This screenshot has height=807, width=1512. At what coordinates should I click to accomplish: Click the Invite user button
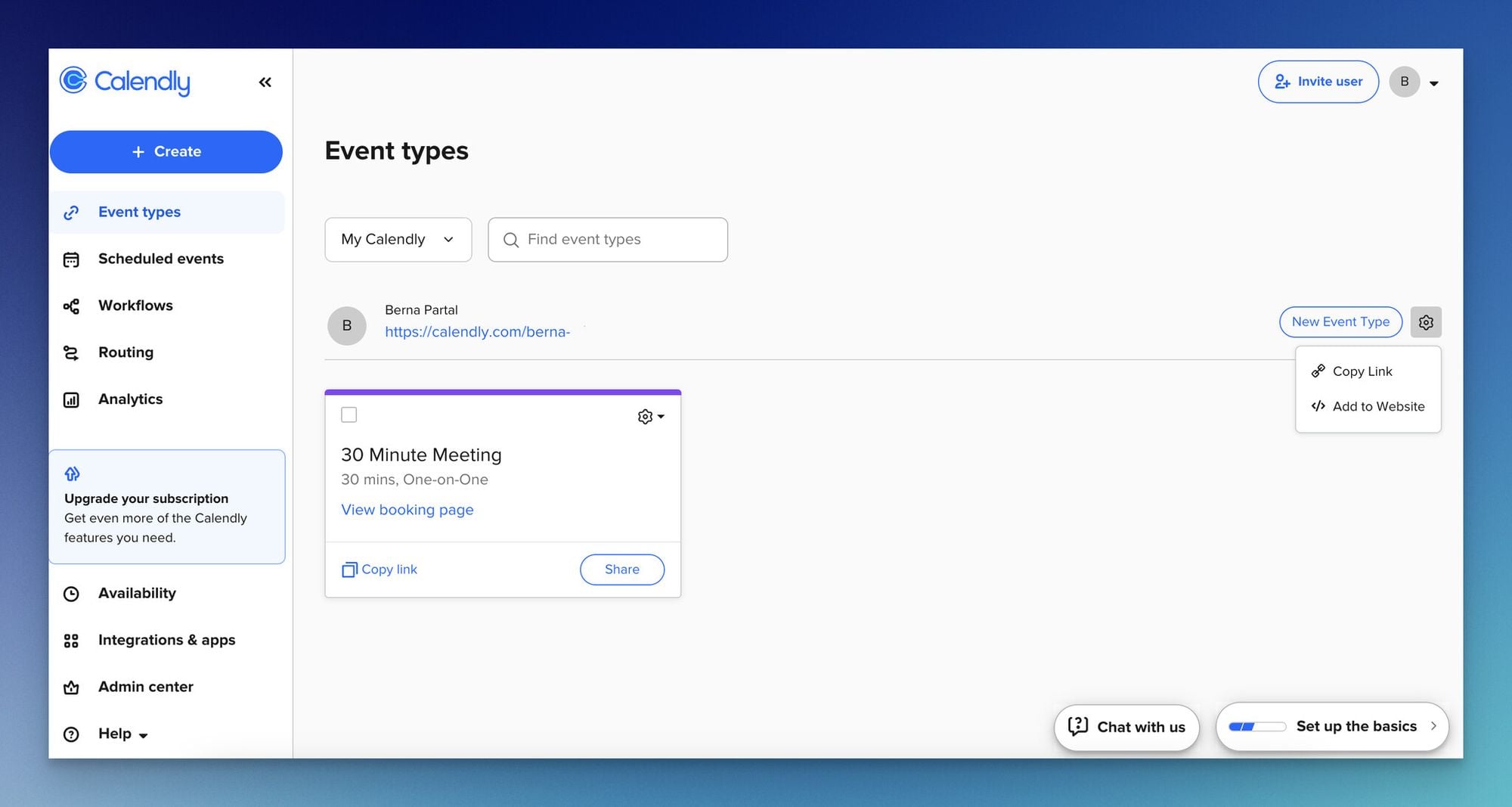point(1318,82)
